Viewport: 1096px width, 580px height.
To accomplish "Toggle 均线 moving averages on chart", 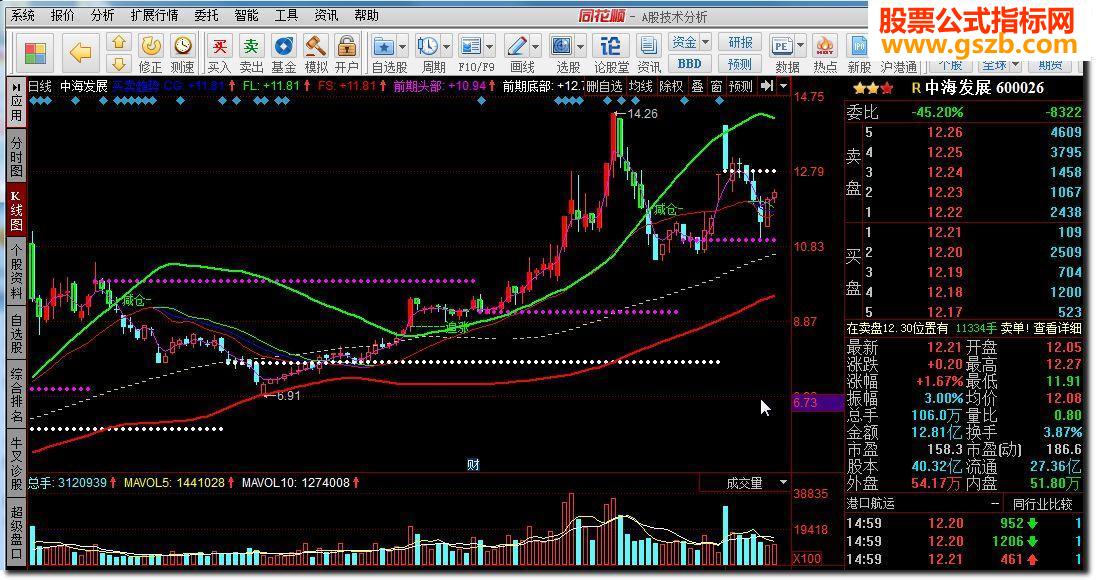I will click(x=640, y=87).
